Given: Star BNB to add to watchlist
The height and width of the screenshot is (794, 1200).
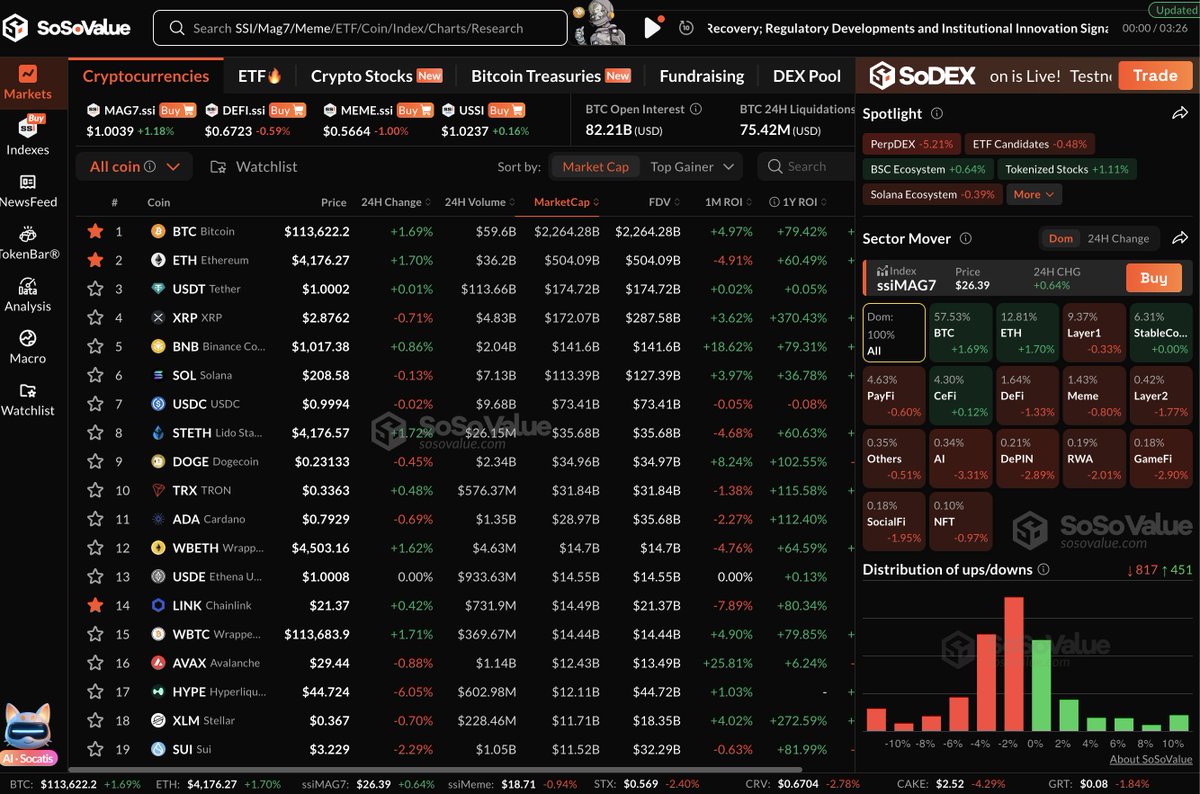Looking at the screenshot, I should (95, 346).
